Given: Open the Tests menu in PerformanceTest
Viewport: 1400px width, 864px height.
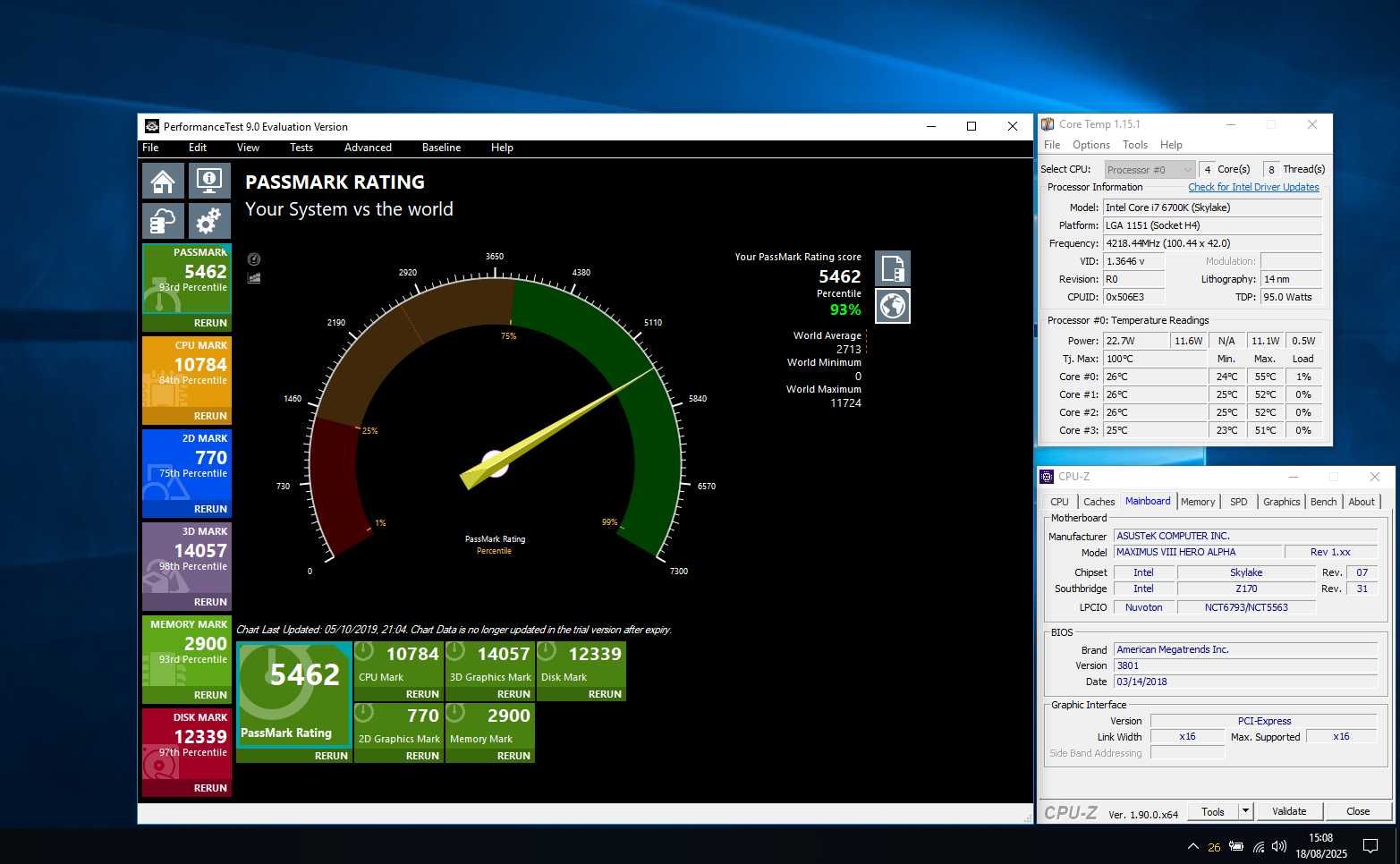Looking at the screenshot, I should pos(301,148).
